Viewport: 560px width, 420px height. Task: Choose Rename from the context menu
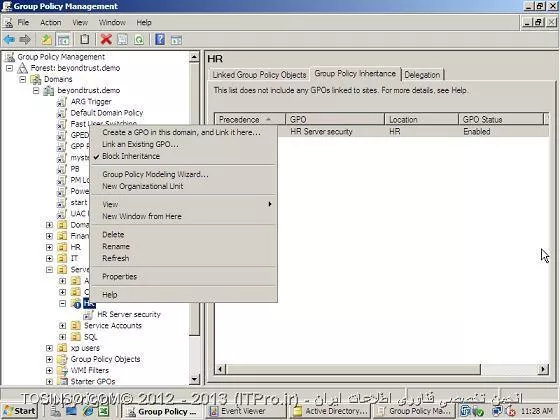coord(184,246)
